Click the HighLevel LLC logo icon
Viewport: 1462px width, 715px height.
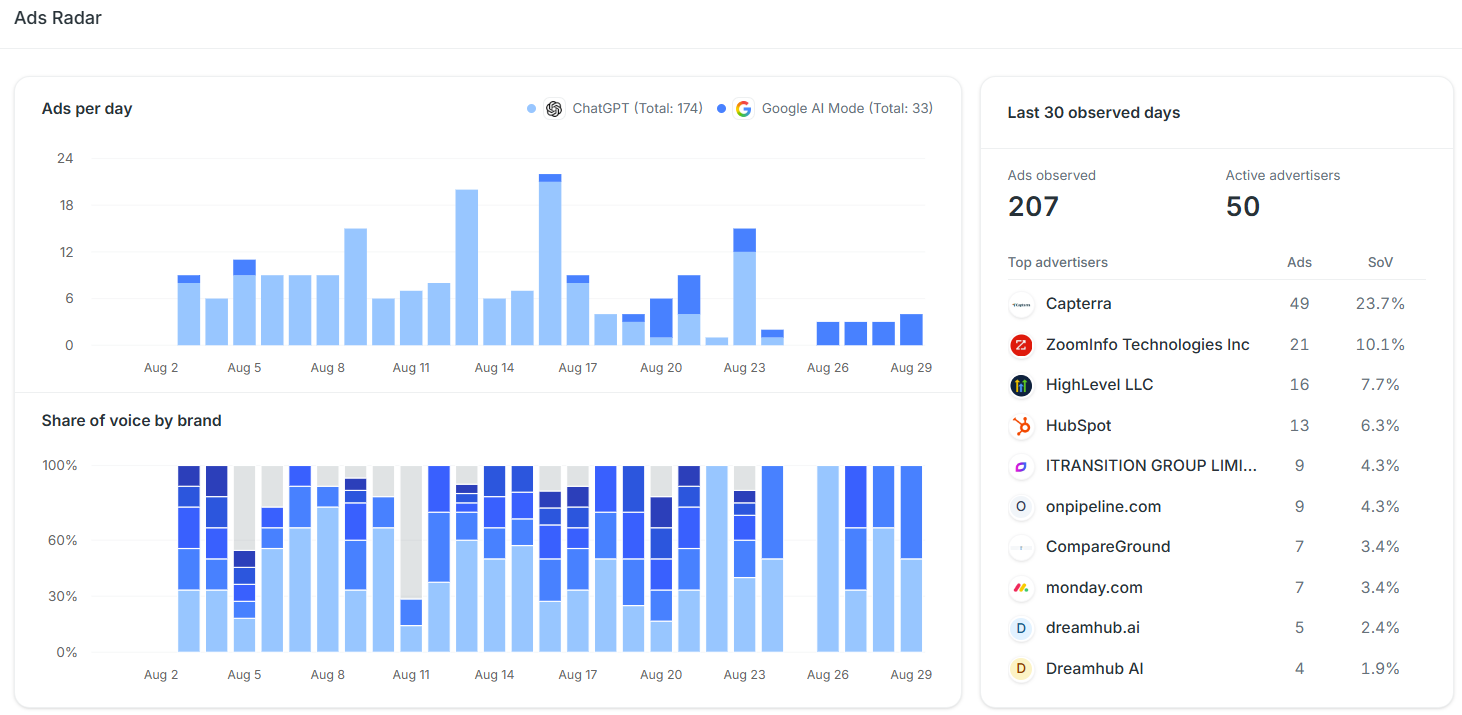tap(1021, 385)
